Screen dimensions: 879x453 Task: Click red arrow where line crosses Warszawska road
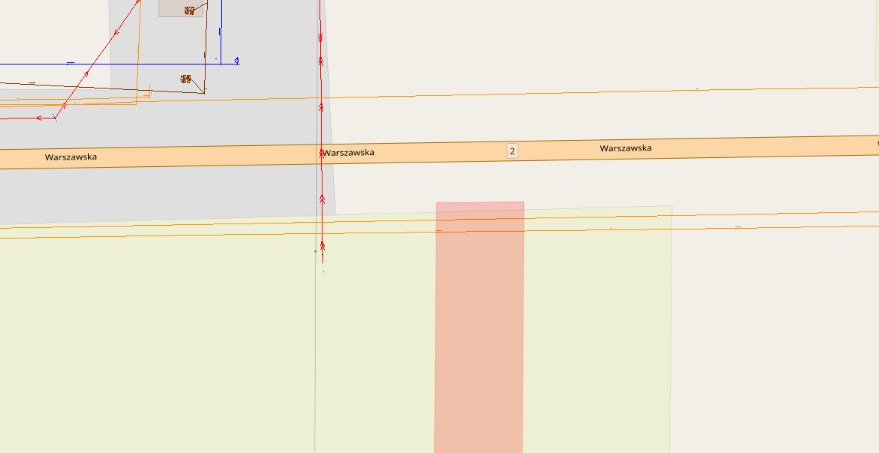tap(321, 153)
